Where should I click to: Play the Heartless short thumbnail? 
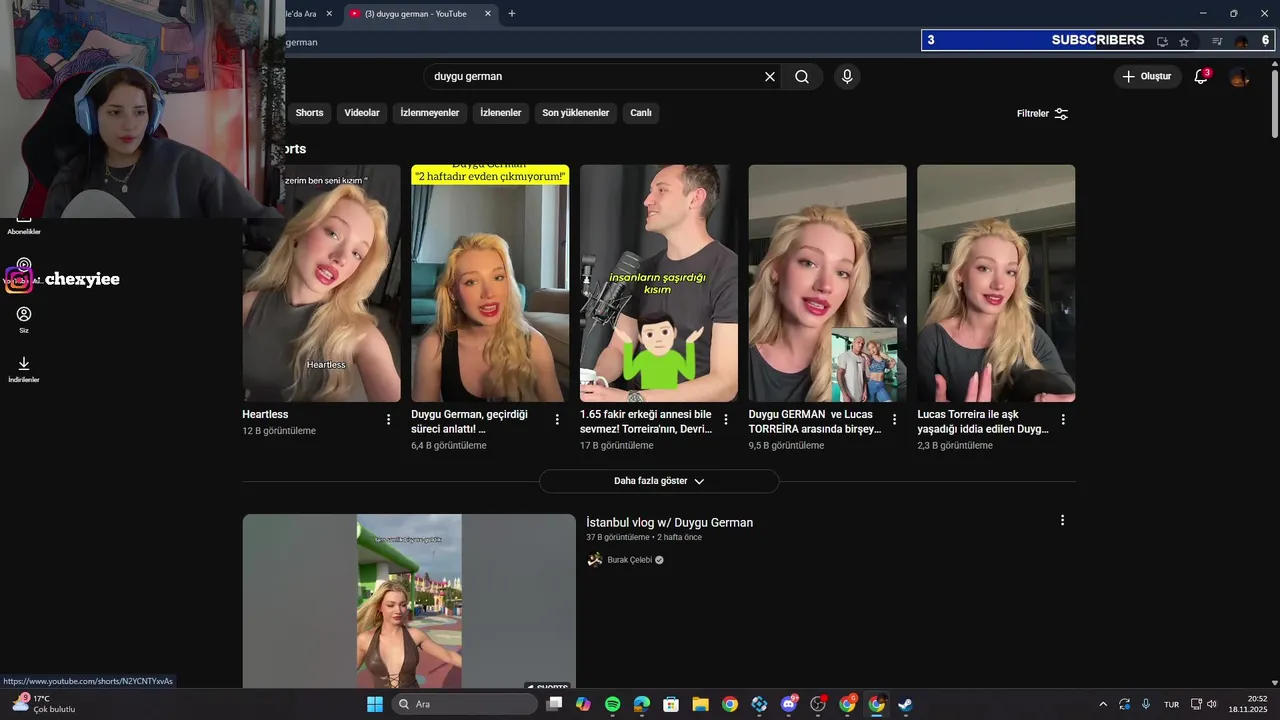click(321, 283)
